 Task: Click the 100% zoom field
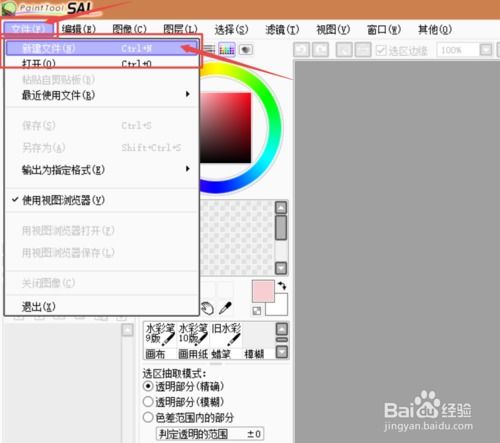457,50
